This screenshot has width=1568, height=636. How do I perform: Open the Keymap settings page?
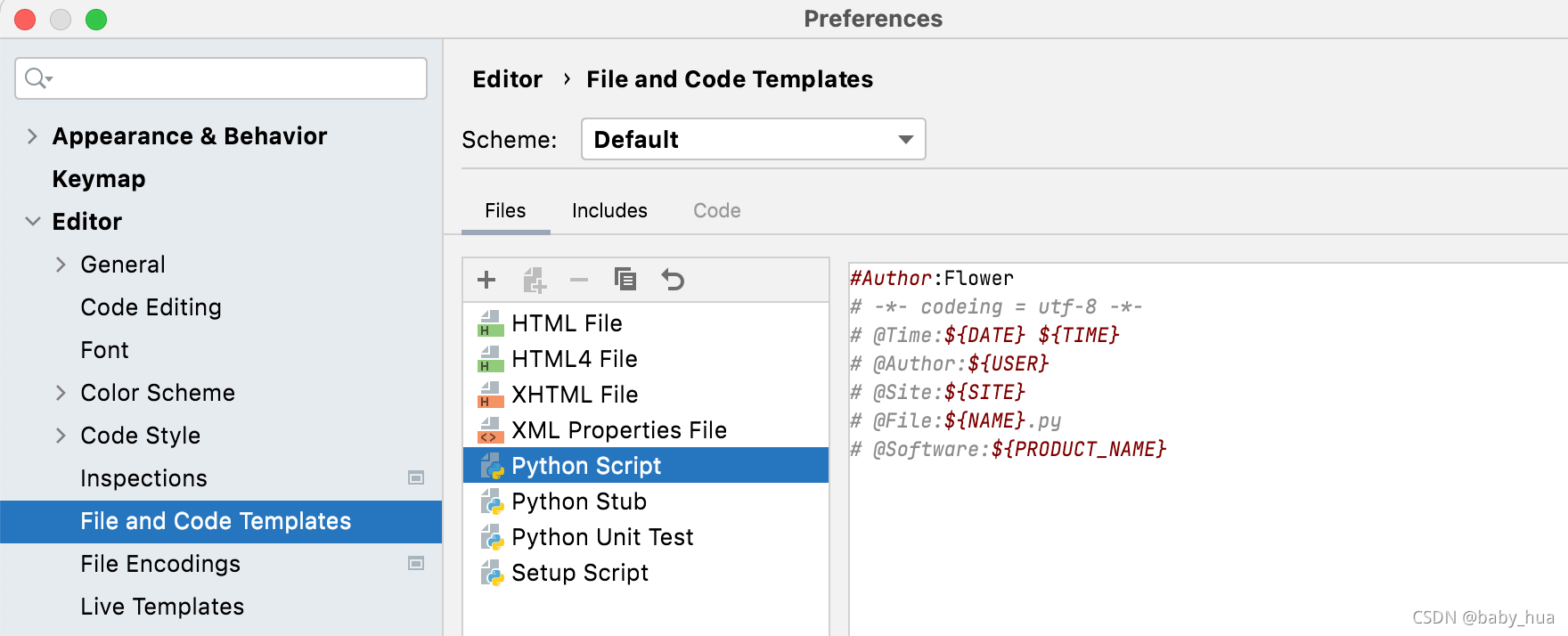tap(99, 179)
